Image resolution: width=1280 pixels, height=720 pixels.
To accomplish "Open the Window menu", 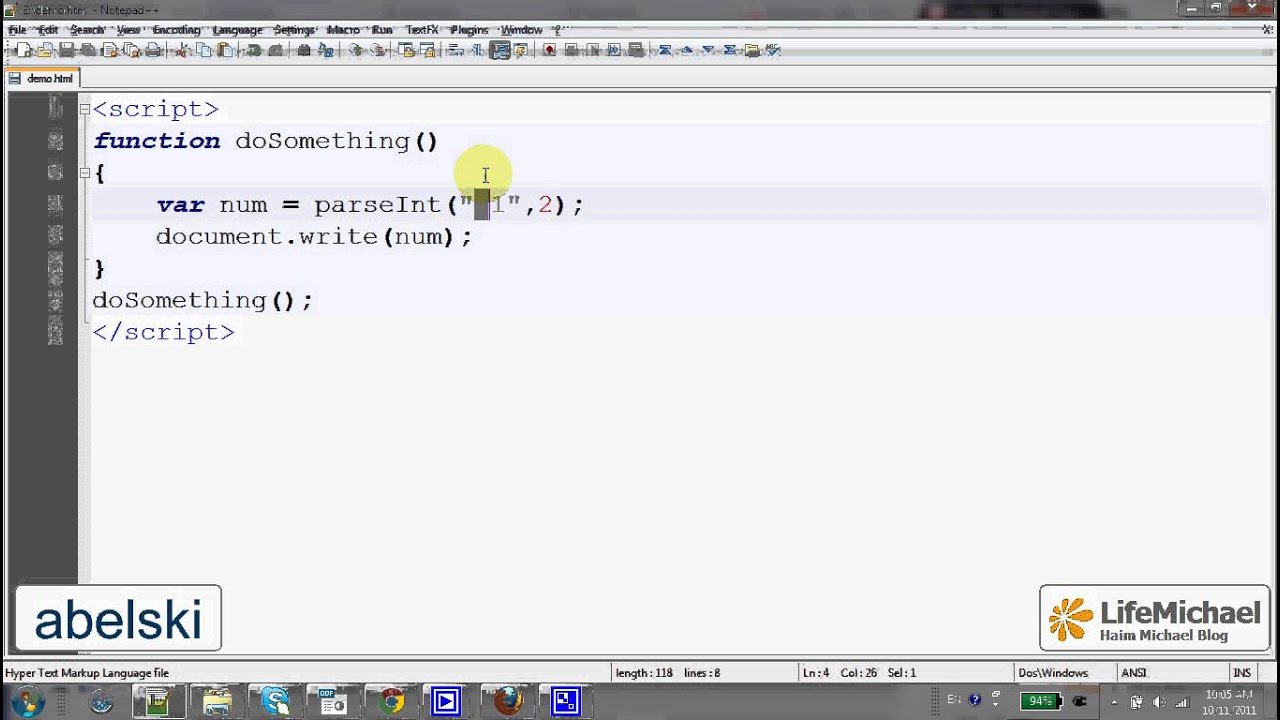I will (x=521, y=30).
